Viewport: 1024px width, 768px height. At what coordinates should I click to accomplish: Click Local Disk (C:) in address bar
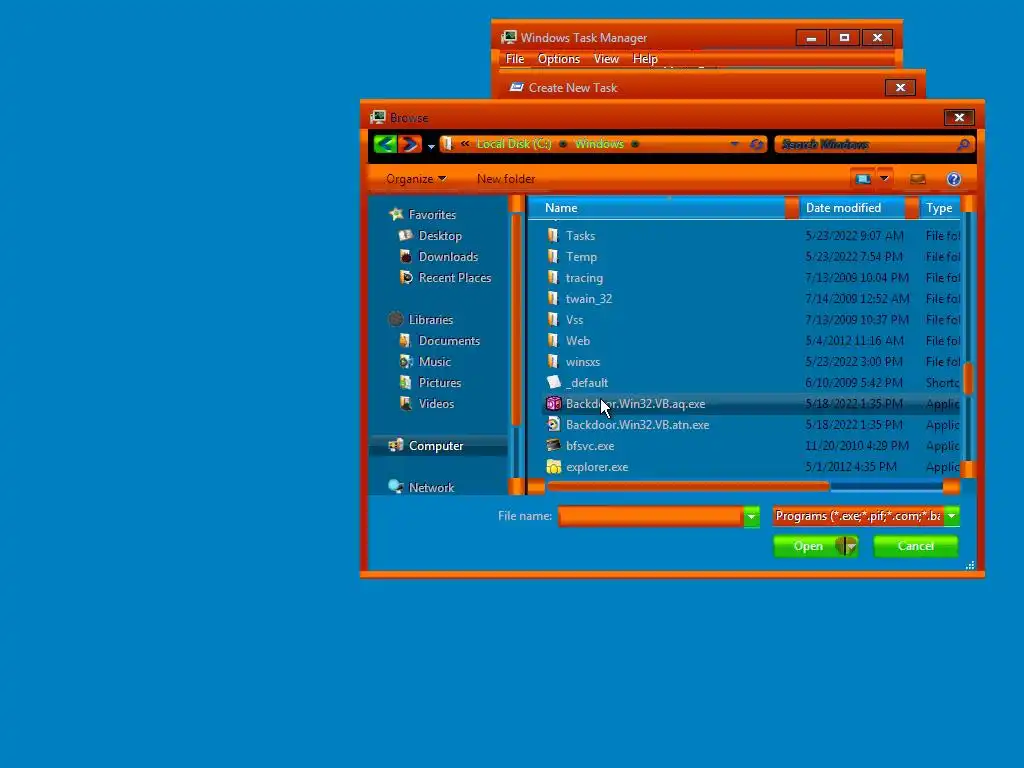click(514, 144)
